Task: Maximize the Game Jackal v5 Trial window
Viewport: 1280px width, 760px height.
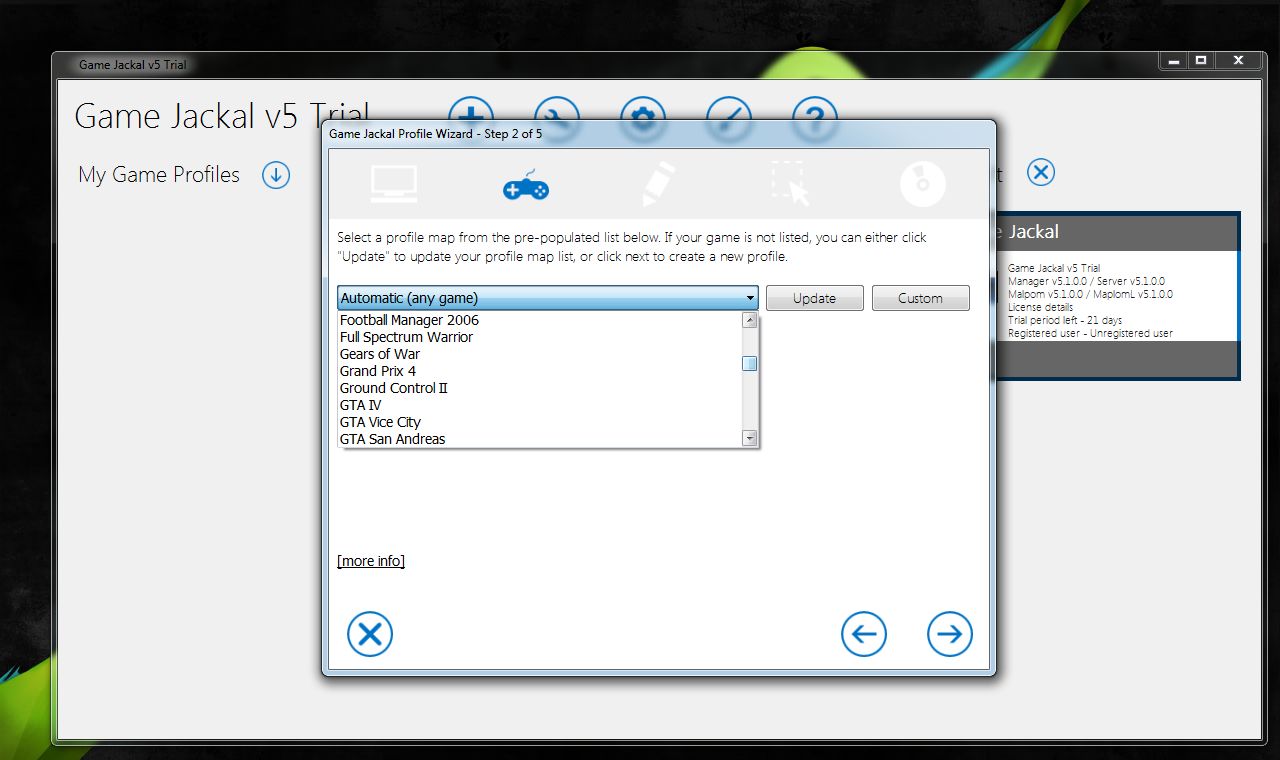Action: 1201,60
